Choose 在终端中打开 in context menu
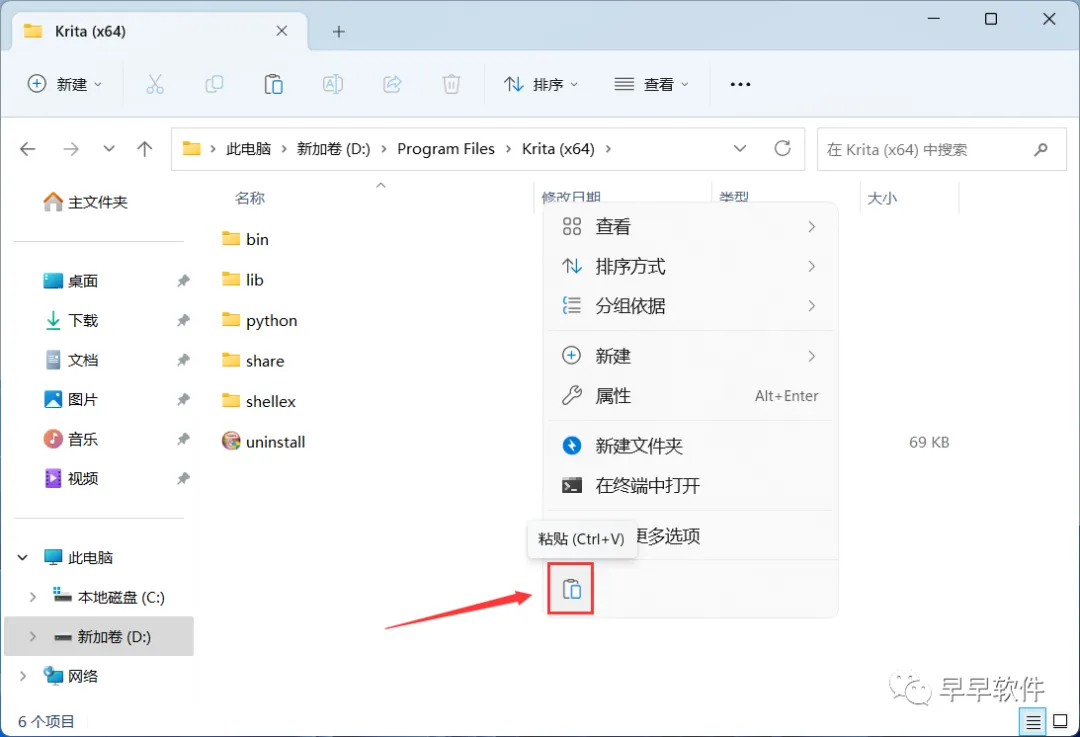The image size is (1080, 737). (x=691, y=486)
